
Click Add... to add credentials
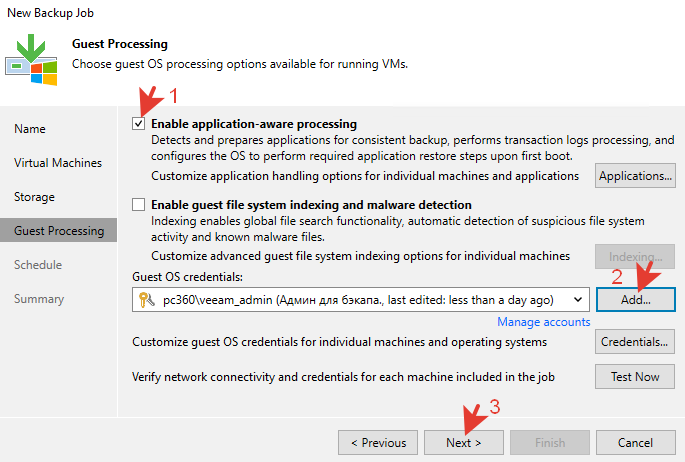tap(635, 299)
